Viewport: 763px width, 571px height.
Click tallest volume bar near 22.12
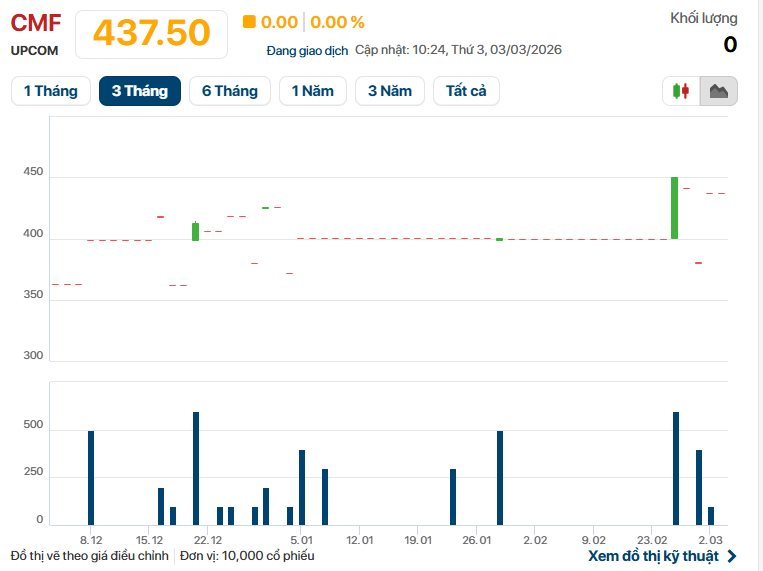tap(196, 468)
